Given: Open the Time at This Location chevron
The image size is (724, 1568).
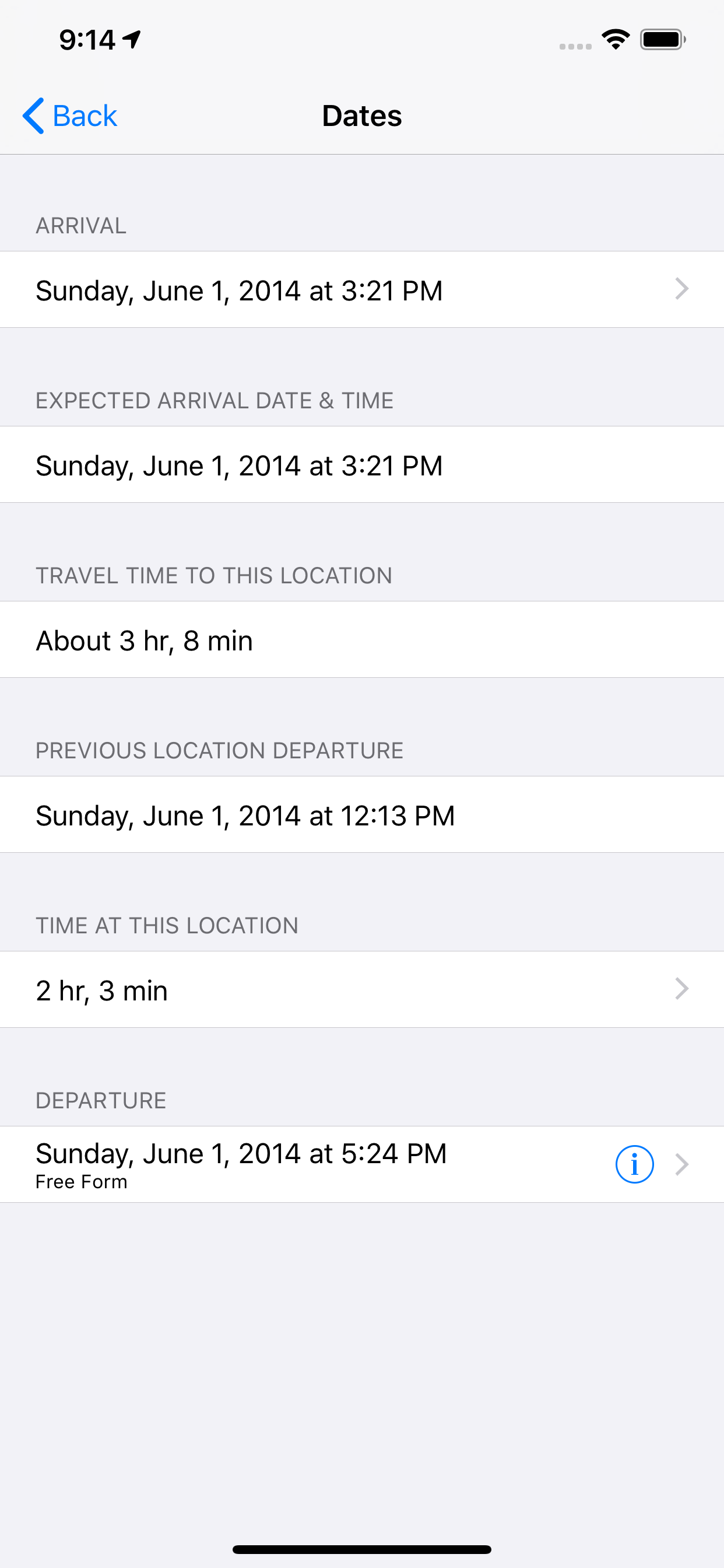Looking at the screenshot, I should tap(681, 989).
